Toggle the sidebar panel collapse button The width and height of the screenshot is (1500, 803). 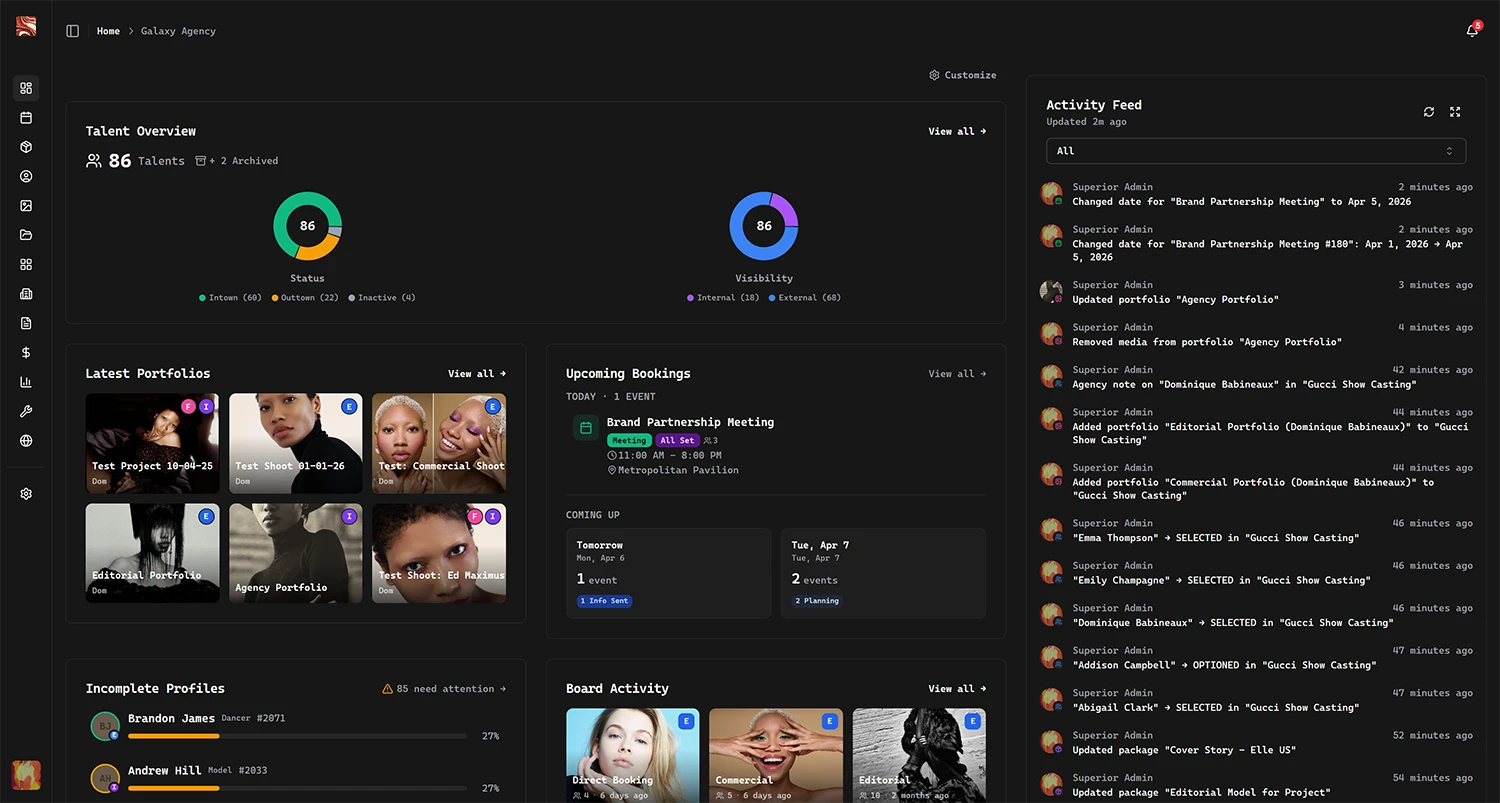coord(72,31)
